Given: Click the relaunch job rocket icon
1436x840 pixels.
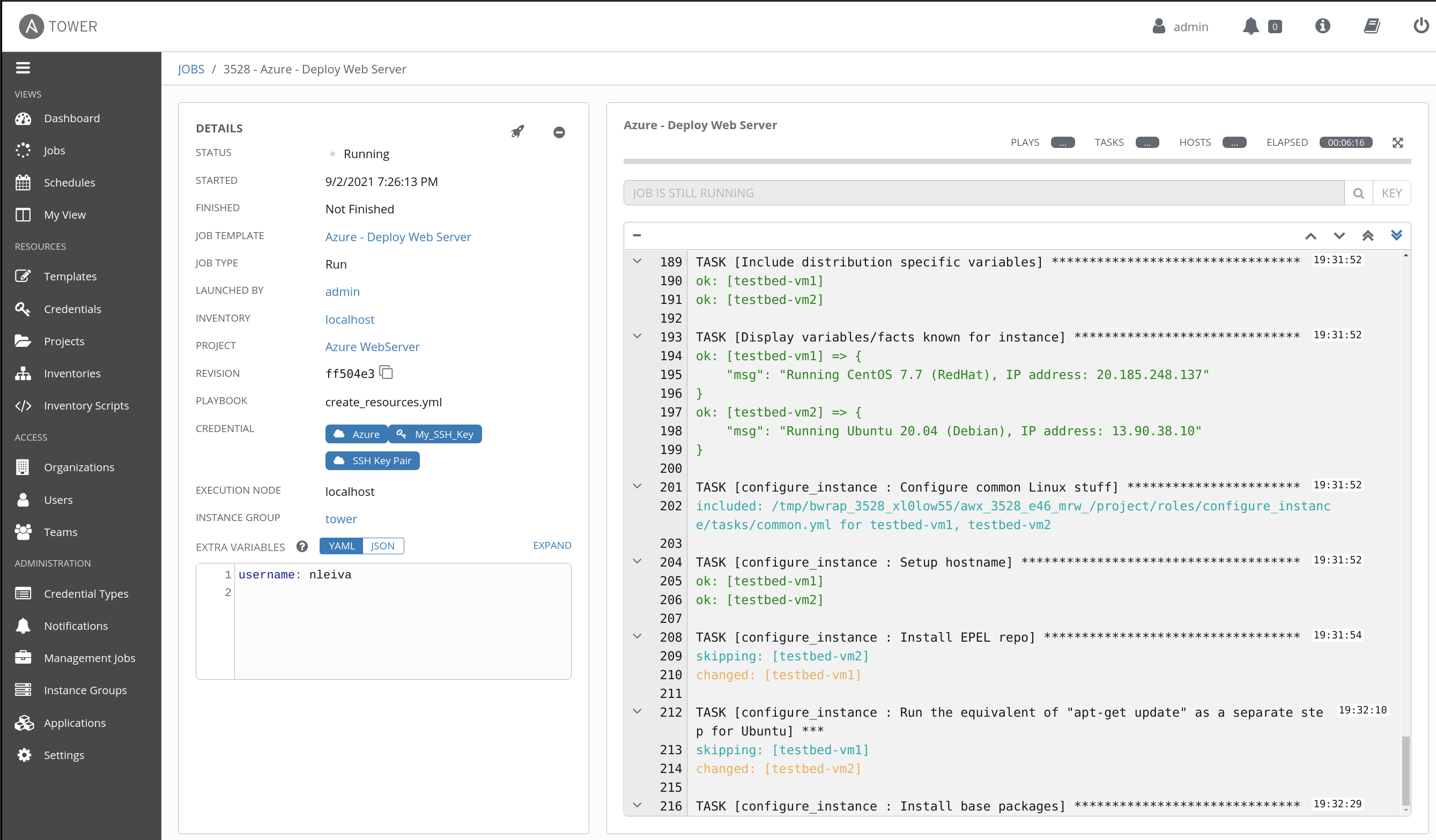Looking at the screenshot, I should click(x=517, y=132).
